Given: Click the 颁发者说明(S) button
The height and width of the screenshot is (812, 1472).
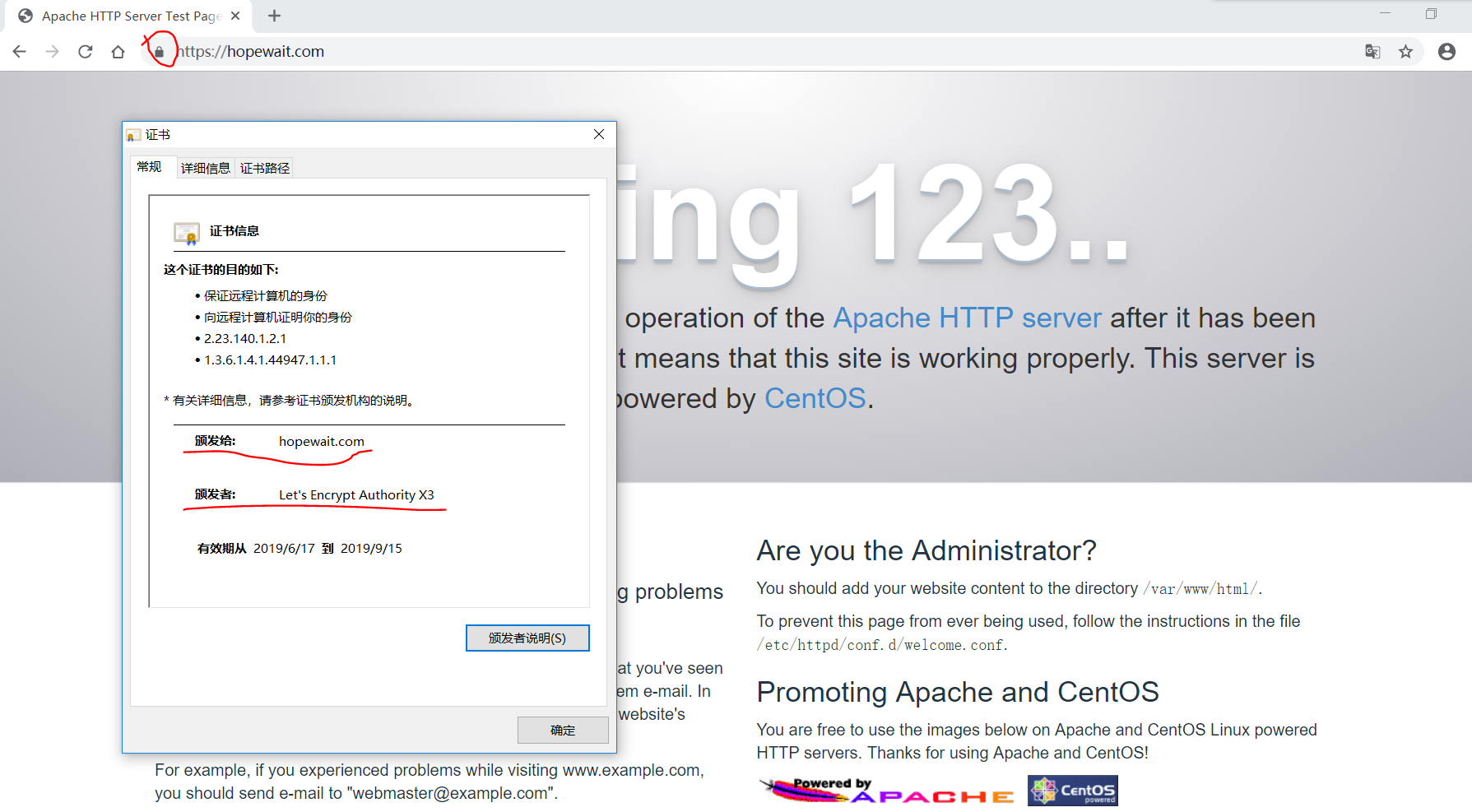Looking at the screenshot, I should coord(527,638).
